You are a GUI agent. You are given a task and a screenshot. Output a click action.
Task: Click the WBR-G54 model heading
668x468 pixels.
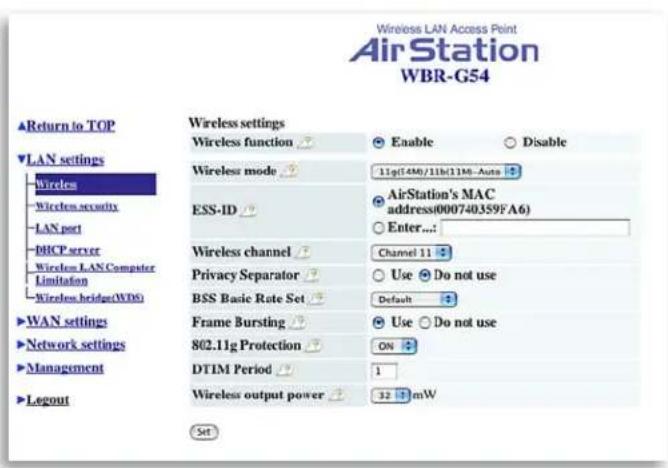(445, 76)
